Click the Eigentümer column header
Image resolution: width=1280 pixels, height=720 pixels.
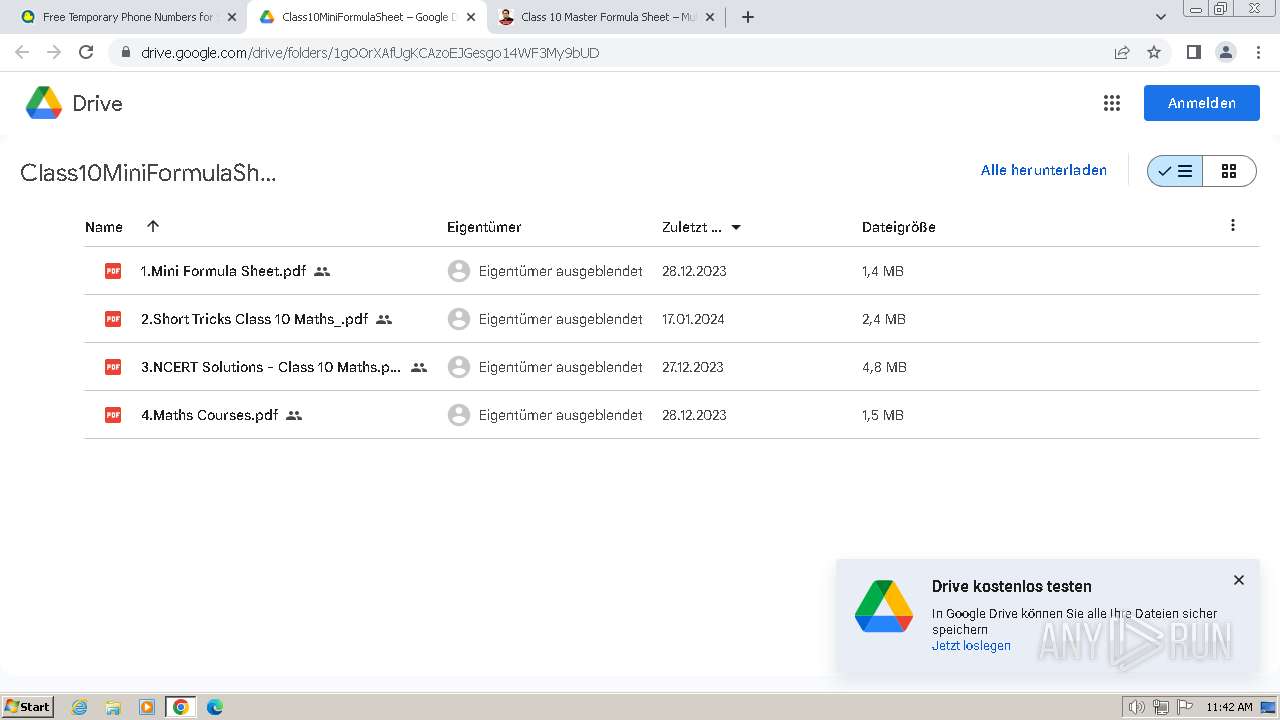[484, 227]
